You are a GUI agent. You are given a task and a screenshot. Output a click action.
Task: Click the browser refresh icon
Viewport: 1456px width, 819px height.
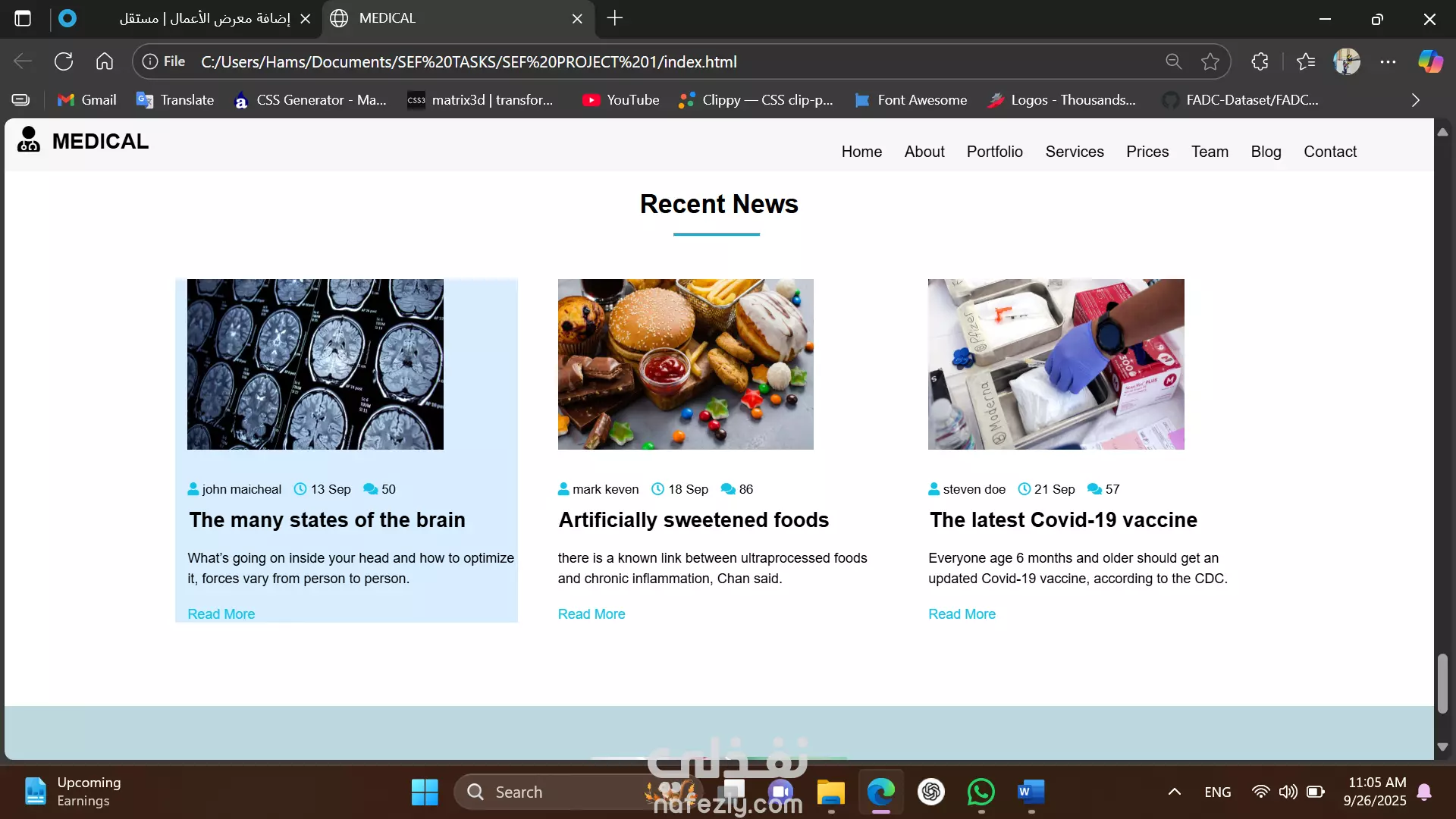click(x=64, y=61)
